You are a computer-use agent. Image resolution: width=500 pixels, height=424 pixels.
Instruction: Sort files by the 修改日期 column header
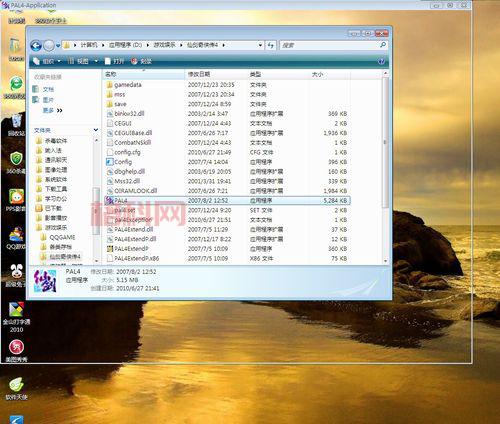[x=216, y=74]
